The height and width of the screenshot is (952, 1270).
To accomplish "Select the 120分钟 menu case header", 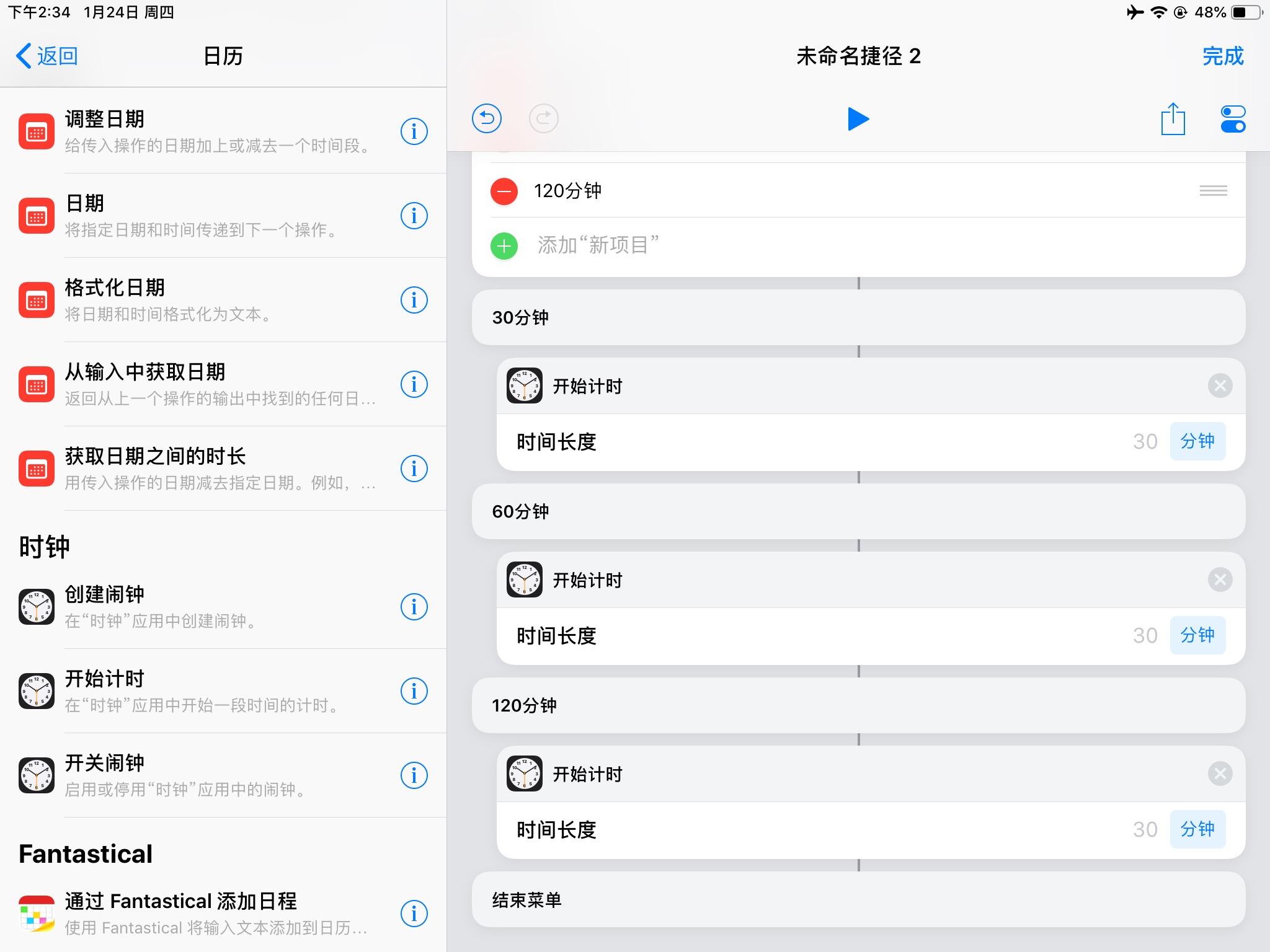I will pyautogui.click(x=858, y=705).
